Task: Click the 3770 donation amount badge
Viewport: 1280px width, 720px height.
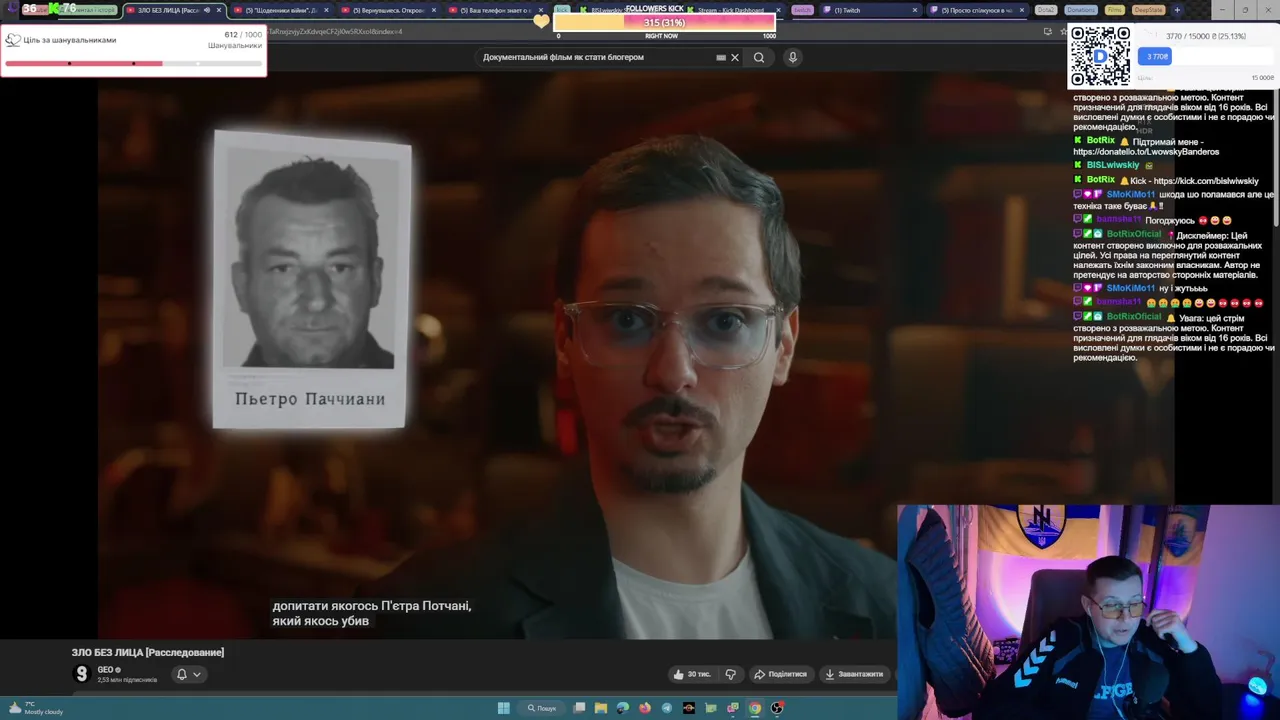Action: (x=1157, y=56)
